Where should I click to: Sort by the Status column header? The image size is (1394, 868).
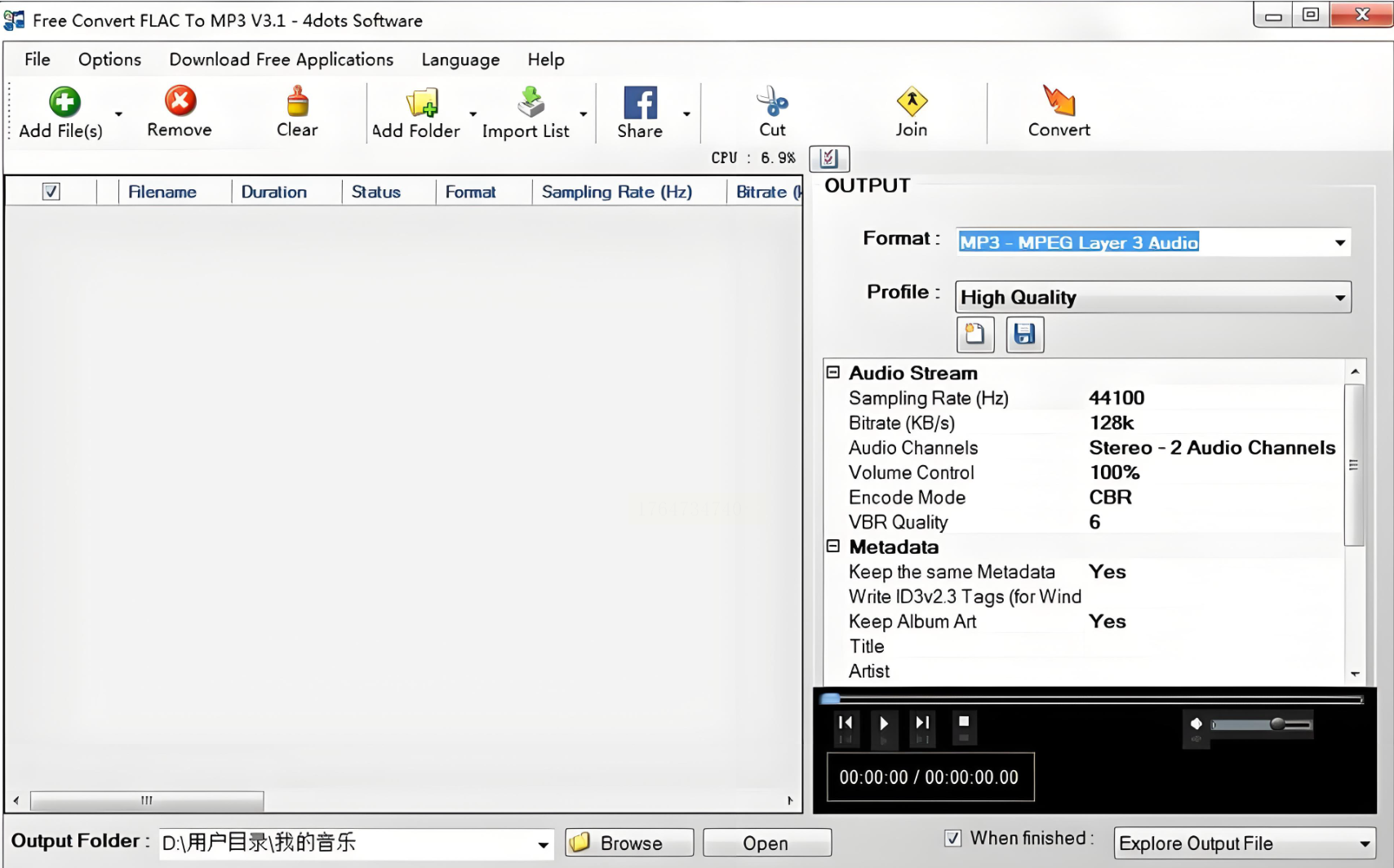pos(389,192)
